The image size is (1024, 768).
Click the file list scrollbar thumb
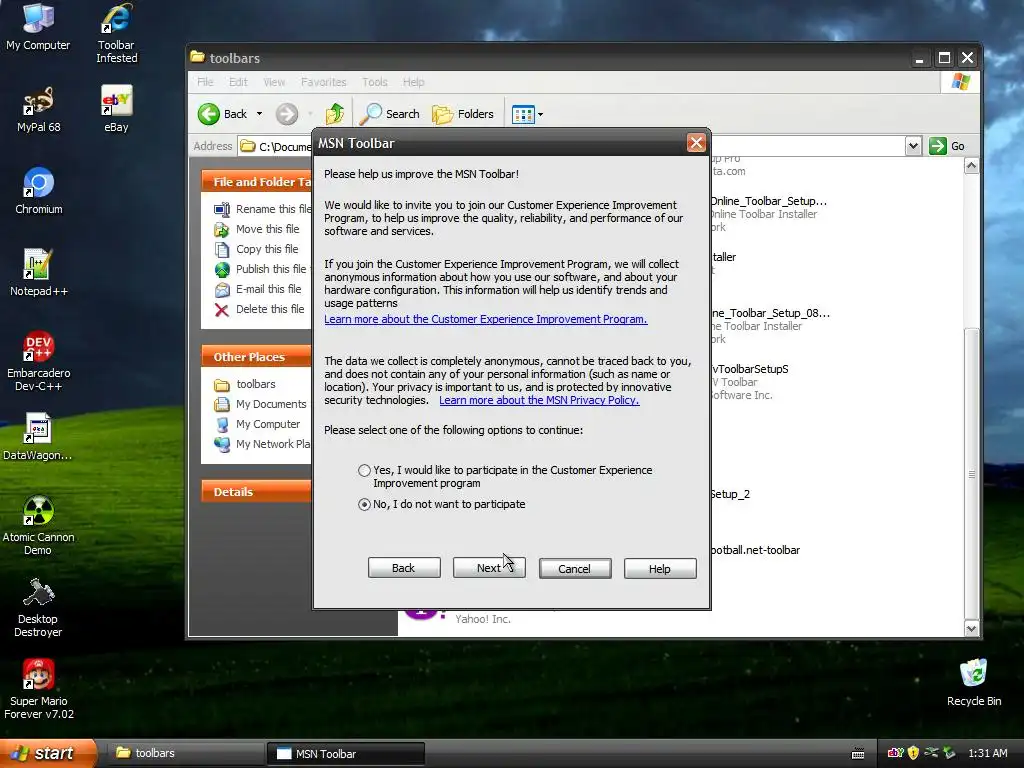[972, 472]
